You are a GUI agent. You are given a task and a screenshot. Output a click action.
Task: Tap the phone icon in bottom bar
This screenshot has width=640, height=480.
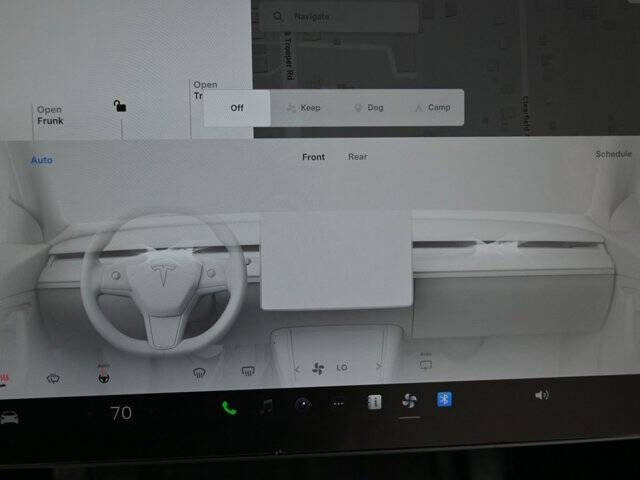[x=229, y=407]
